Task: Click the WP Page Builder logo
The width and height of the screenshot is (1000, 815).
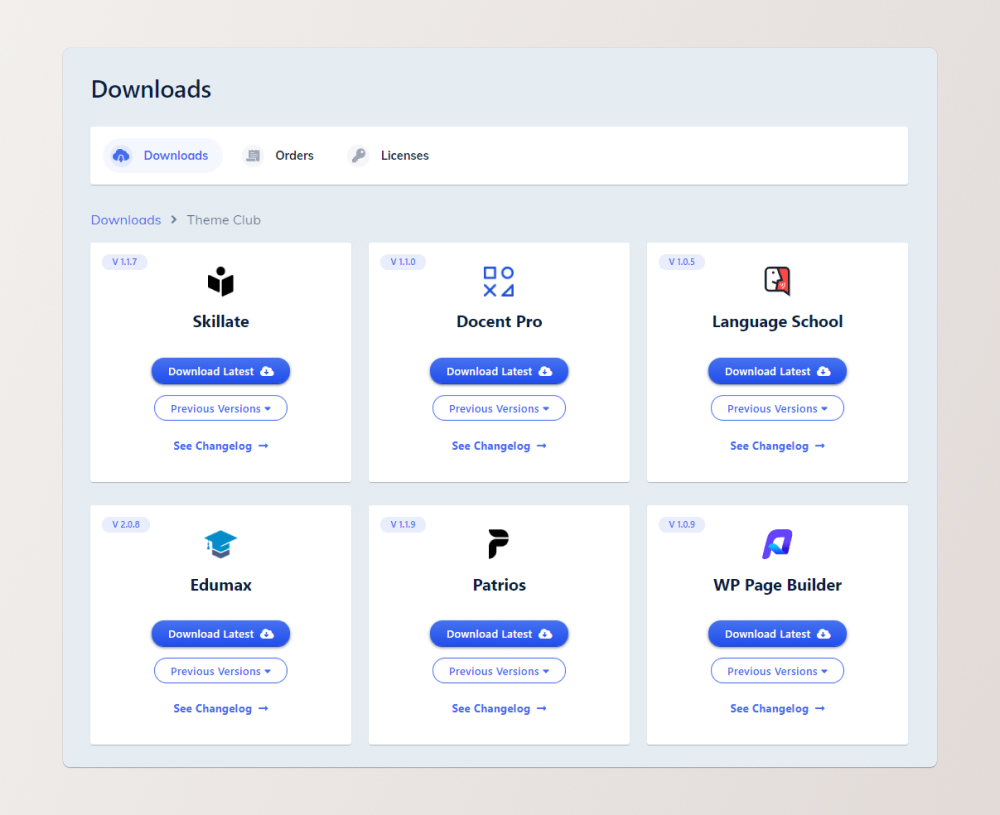Action: click(x=777, y=544)
